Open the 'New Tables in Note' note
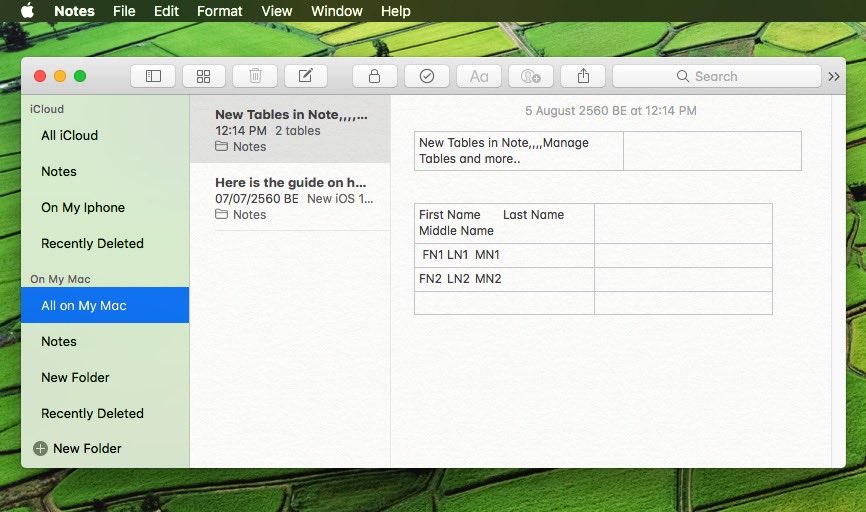This screenshot has width=866, height=512. pos(291,130)
